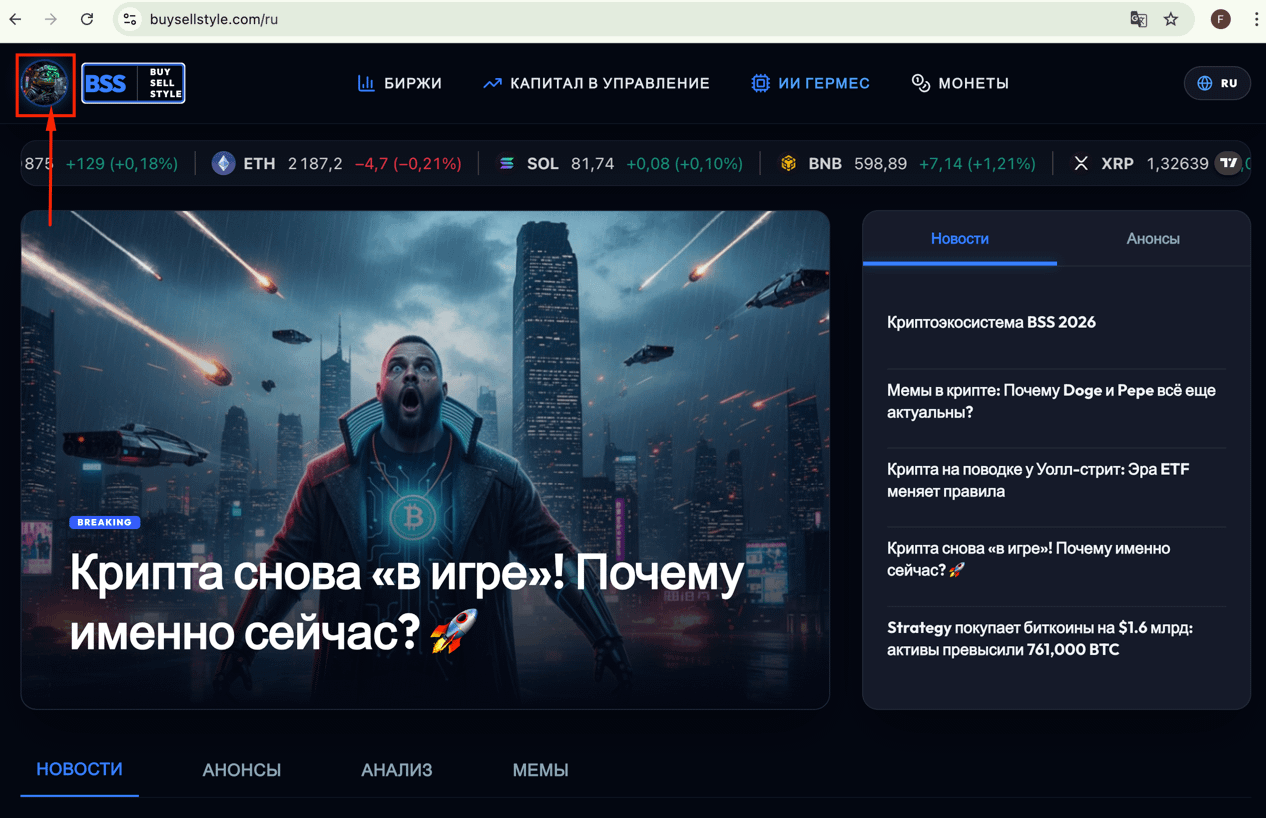Image resolution: width=1267 pixels, height=818 pixels.
Task: Open the Chrome profile menu labeled F
Action: coord(1220,18)
